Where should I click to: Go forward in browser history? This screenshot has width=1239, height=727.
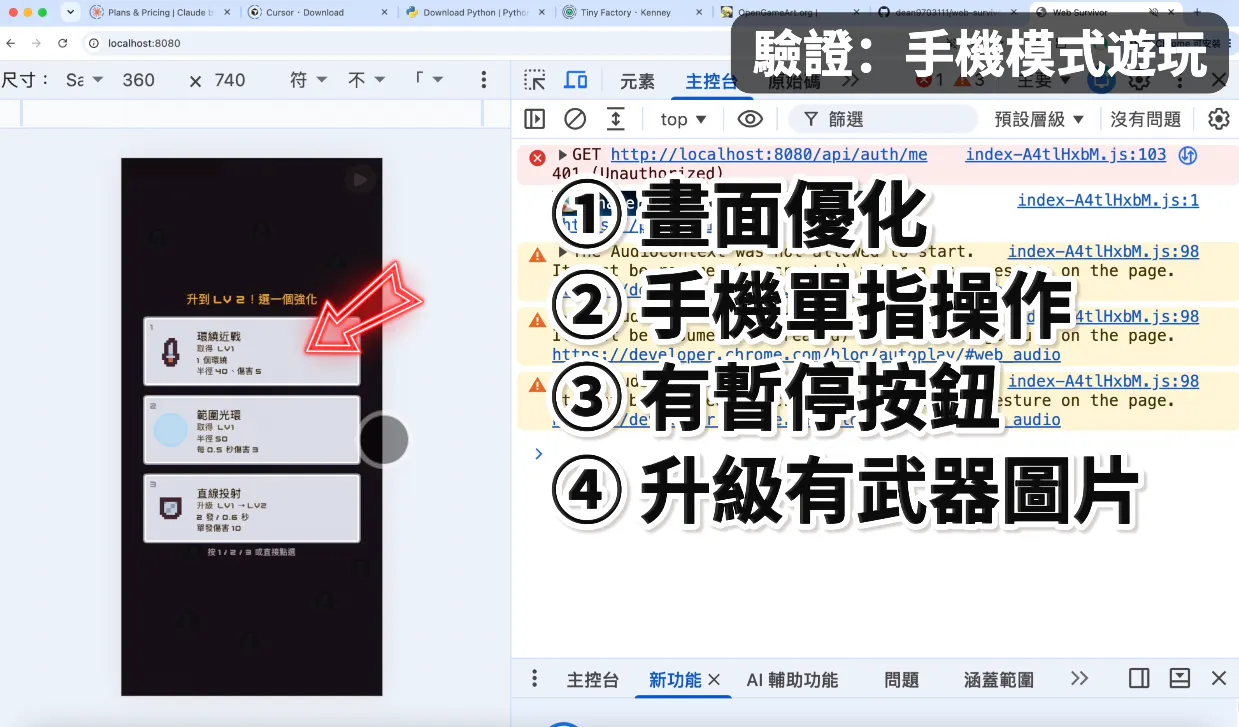click(x=37, y=43)
